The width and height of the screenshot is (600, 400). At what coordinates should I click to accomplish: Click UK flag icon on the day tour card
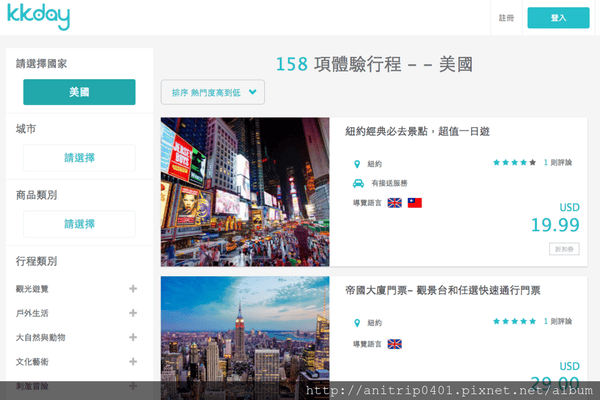(x=395, y=203)
